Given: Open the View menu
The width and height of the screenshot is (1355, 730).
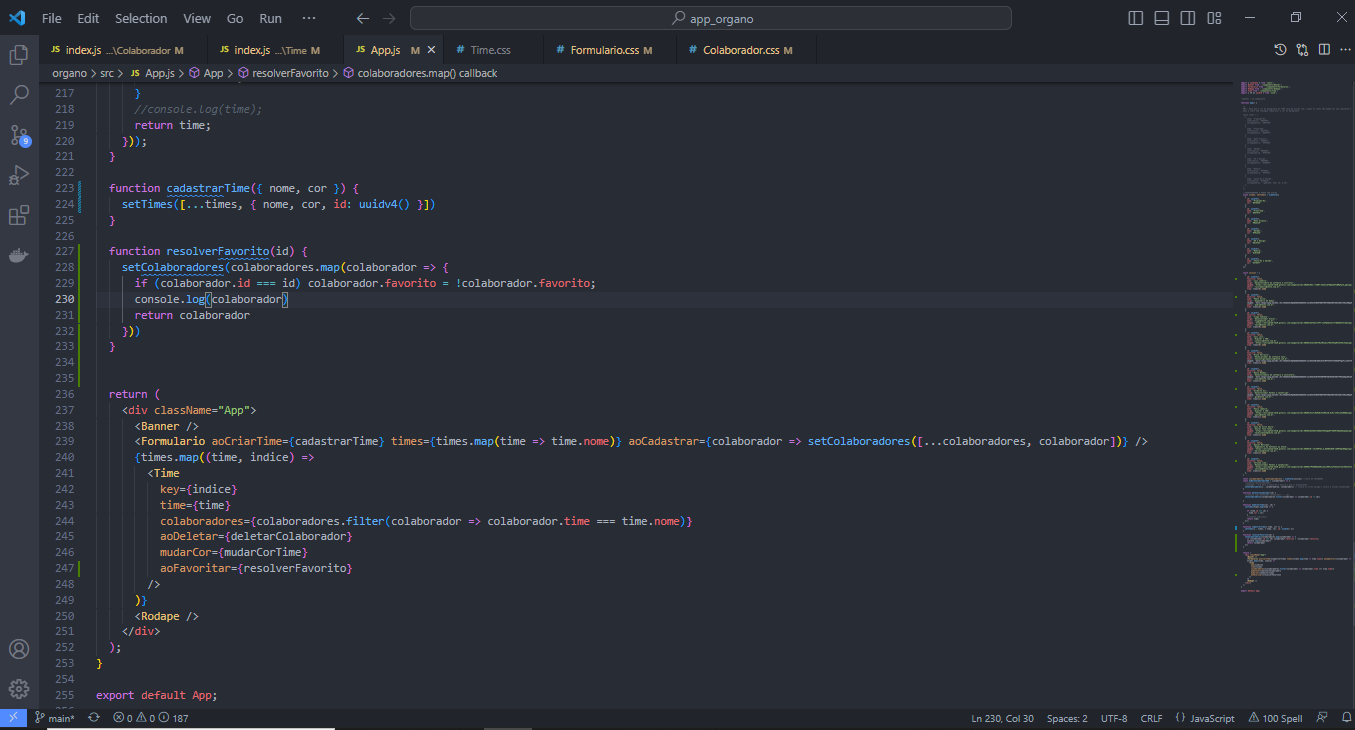Looking at the screenshot, I should 197,18.
